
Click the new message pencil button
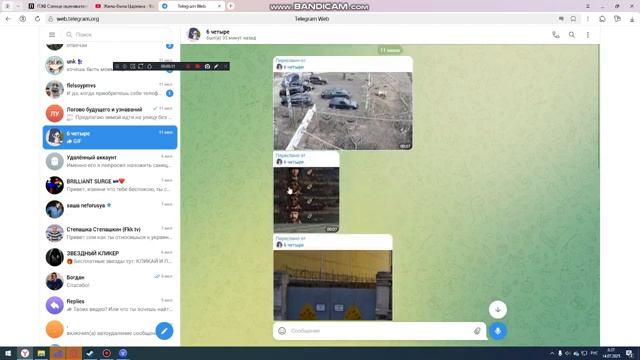[x=164, y=331]
